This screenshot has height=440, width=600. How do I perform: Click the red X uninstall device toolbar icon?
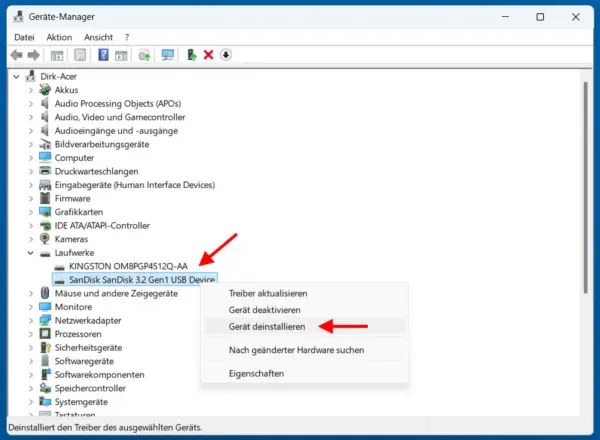[209, 55]
